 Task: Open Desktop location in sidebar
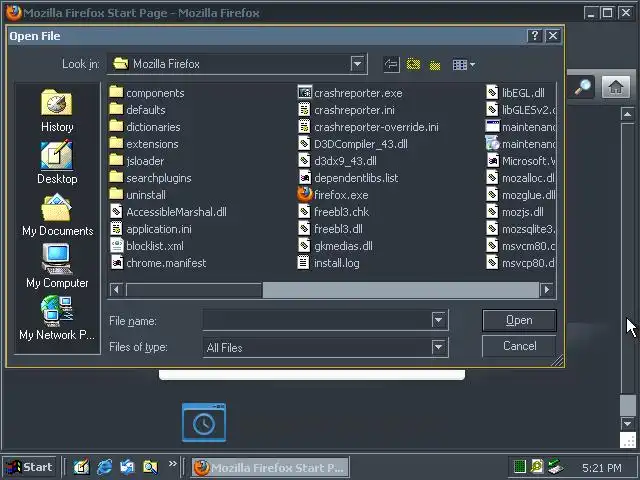point(57,162)
